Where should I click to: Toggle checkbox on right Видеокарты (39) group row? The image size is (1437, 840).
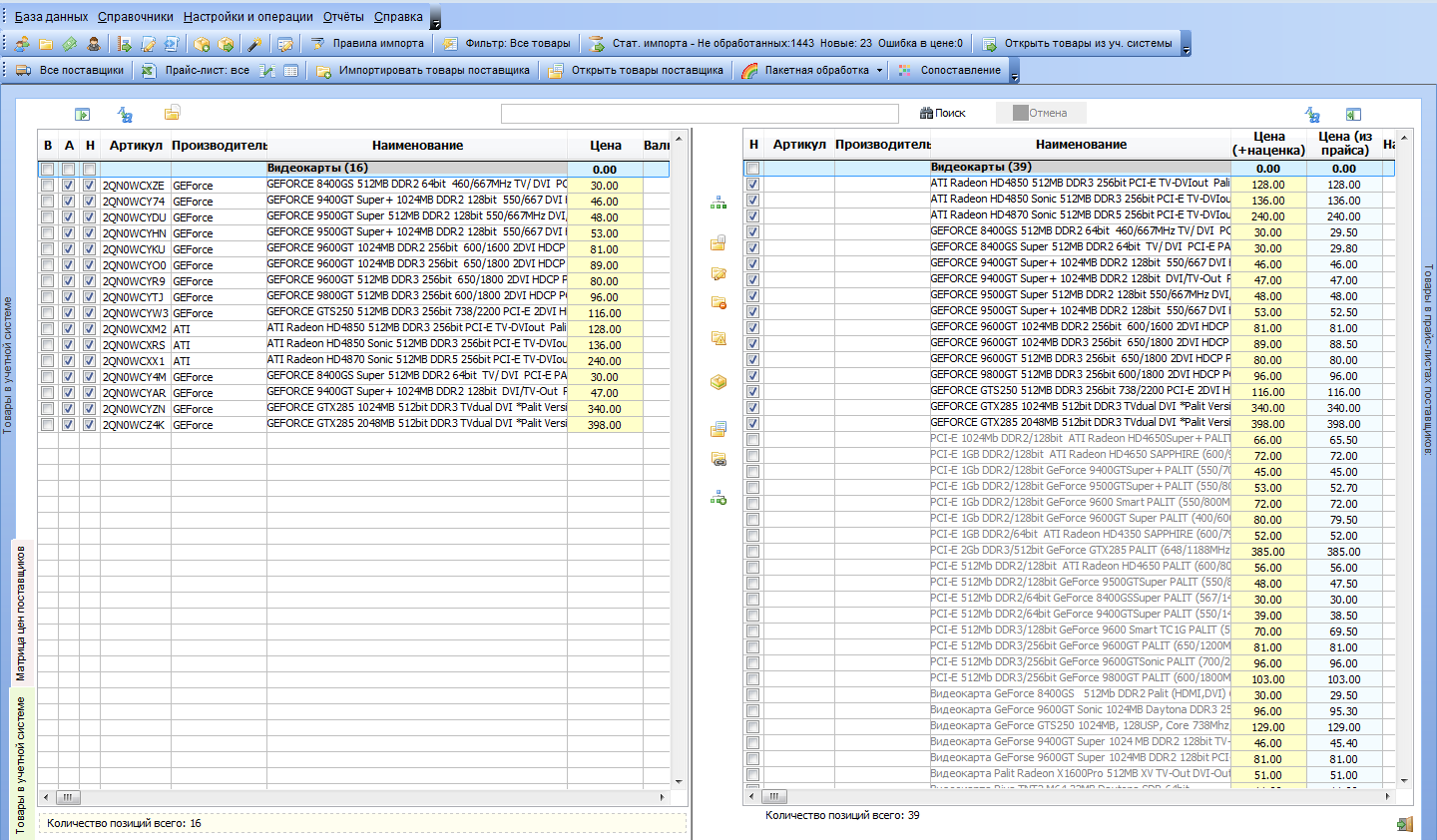752,169
